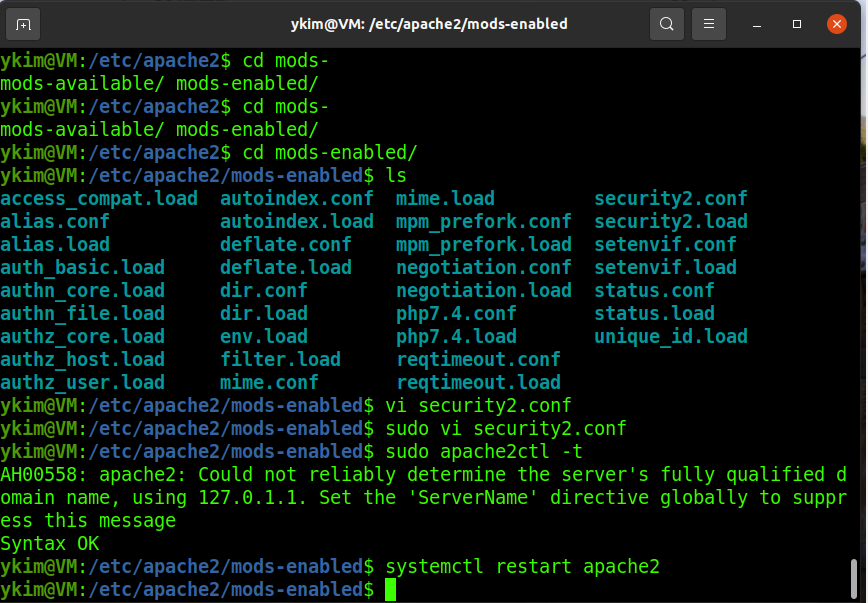Image resolution: width=868 pixels, height=603 pixels.
Task: Click auth_basic.load file name
Action: point(82,267)
